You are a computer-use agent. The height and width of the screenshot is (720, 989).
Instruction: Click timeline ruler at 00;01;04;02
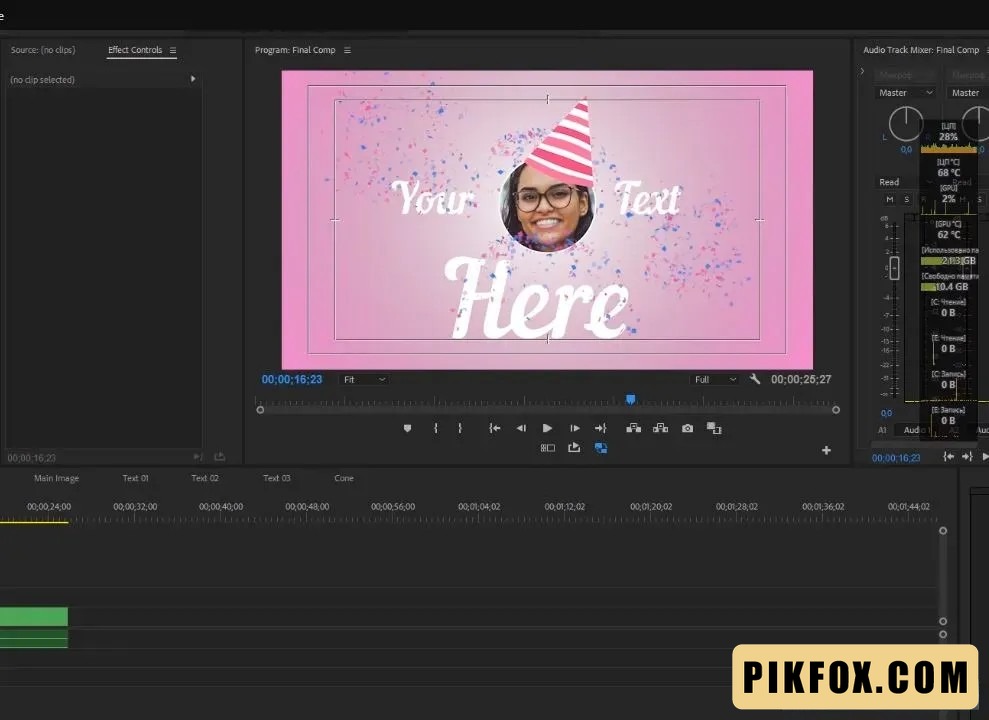[x=479, y=506]
